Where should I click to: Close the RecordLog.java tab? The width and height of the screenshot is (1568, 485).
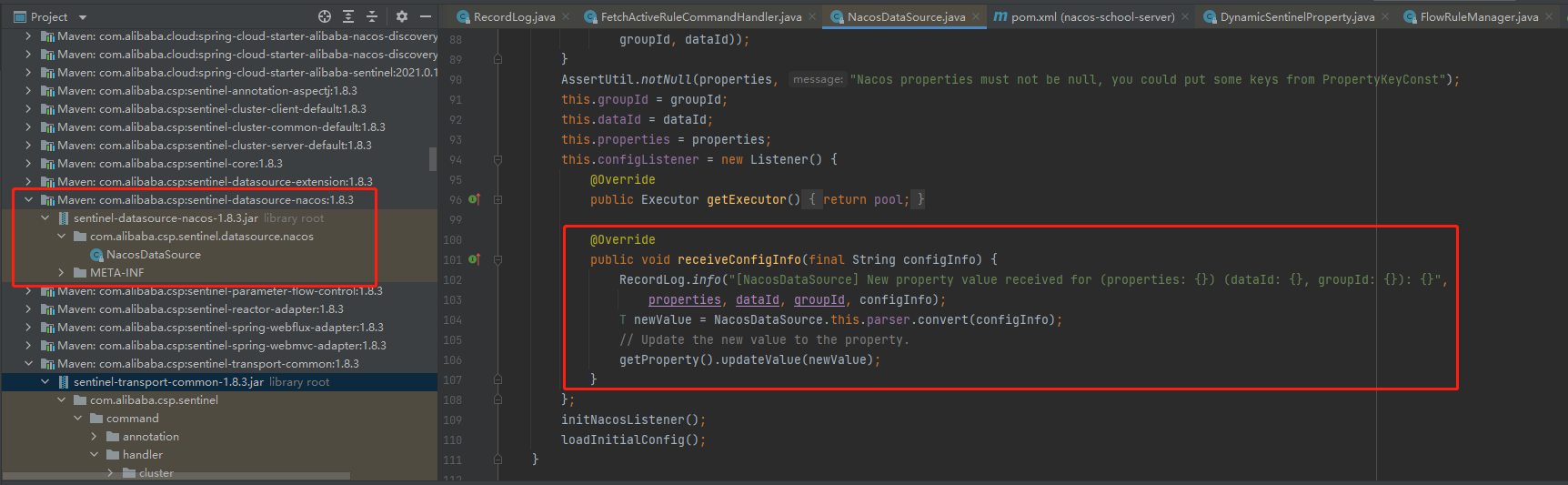coord(566,16)
